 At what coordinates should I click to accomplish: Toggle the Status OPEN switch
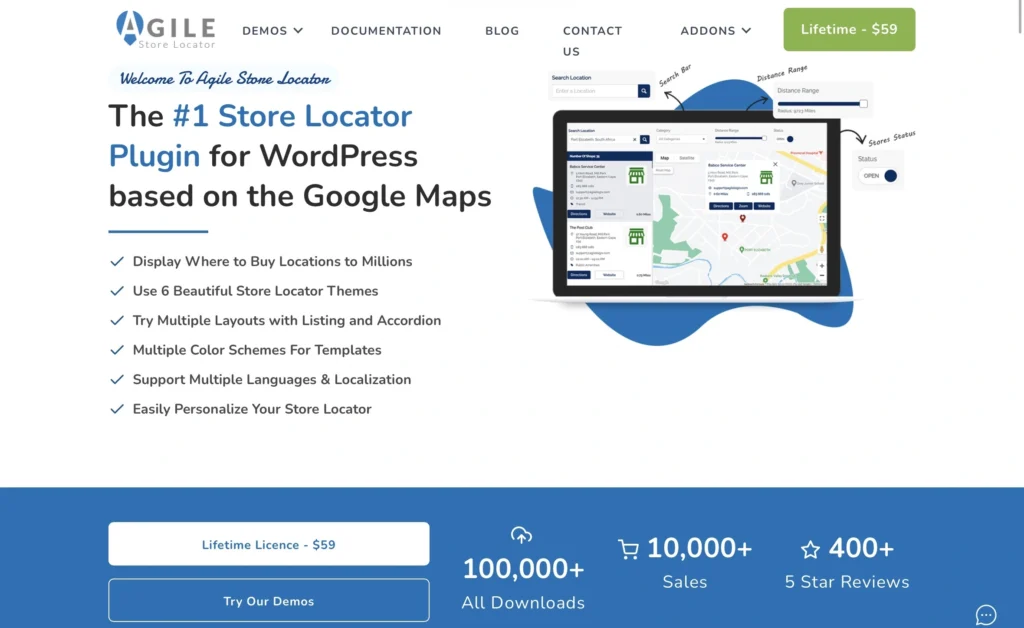pyautogui.click(x=879, y=176)
